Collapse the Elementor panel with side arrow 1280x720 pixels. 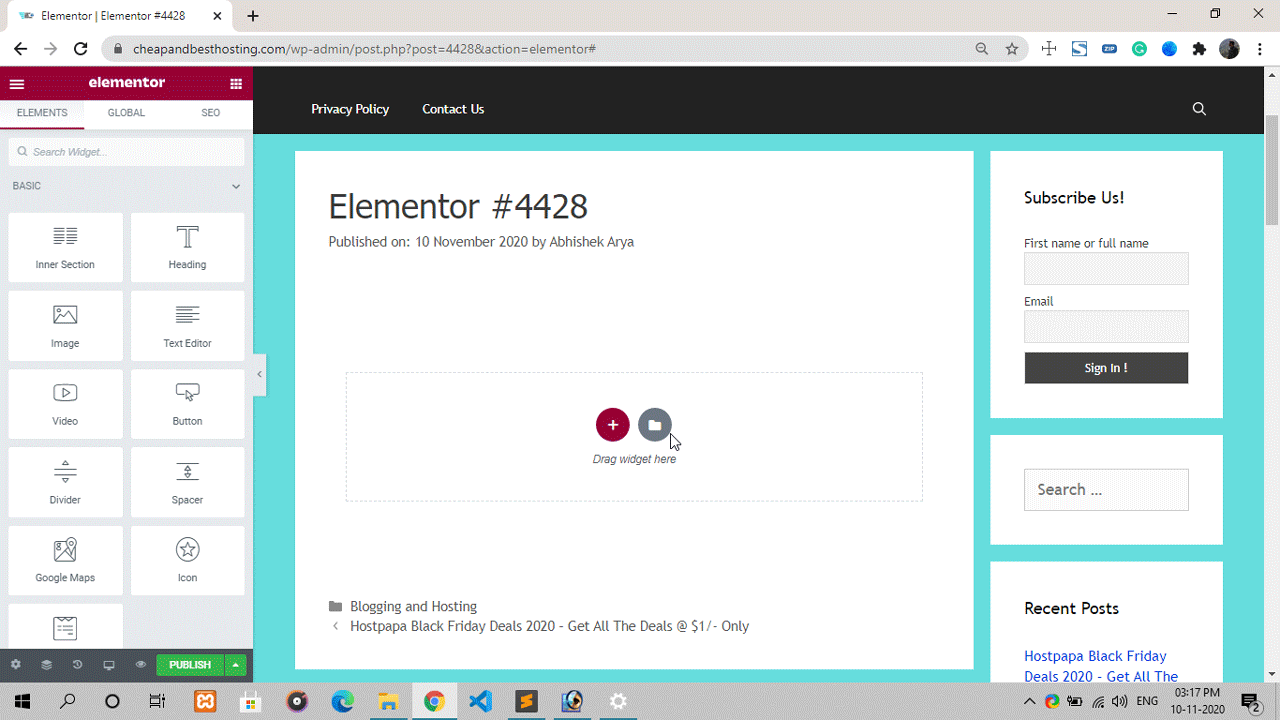click(x=260, y=374)
